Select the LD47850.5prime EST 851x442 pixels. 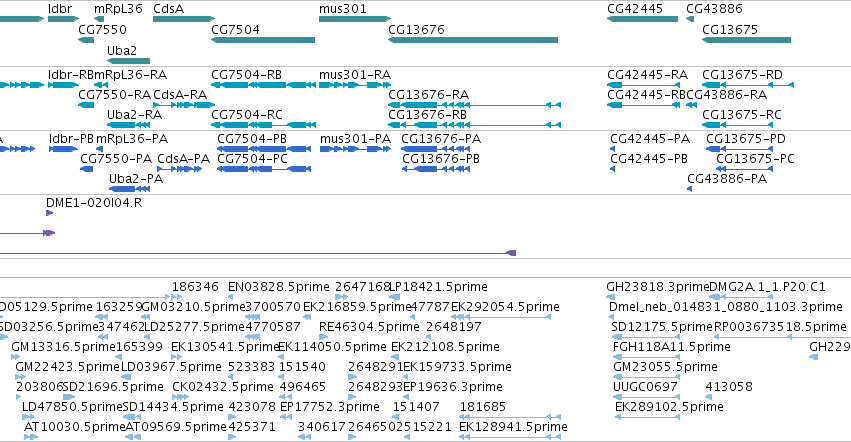pyautogui.click(x=28, y=417)
